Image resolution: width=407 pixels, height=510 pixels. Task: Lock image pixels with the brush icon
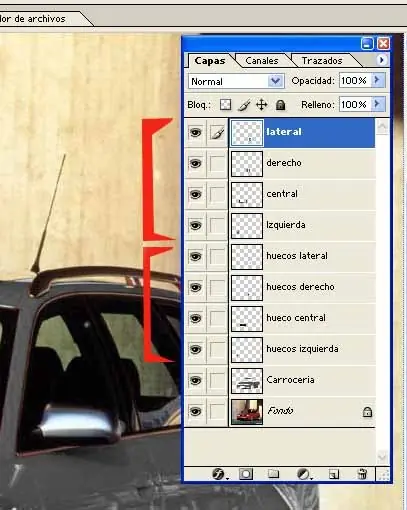[x=244, y=105]
